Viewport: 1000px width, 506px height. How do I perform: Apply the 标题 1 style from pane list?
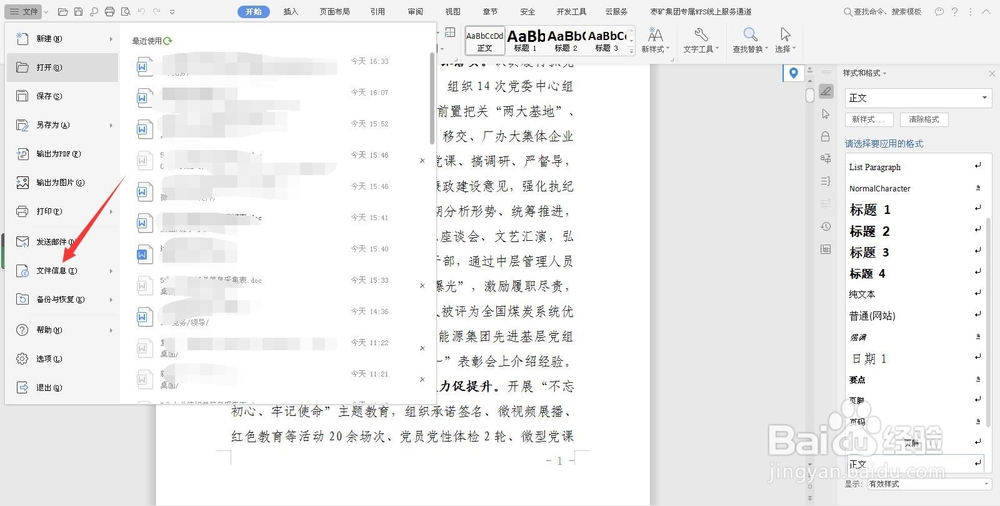917,209
